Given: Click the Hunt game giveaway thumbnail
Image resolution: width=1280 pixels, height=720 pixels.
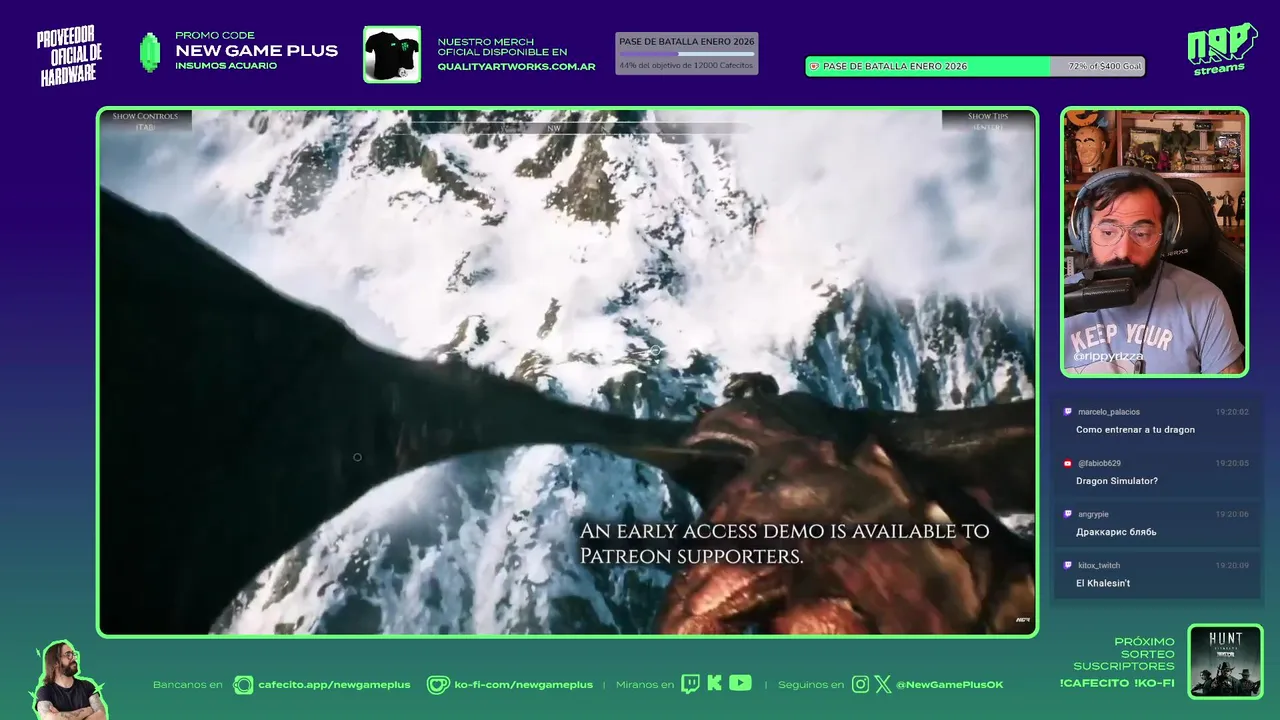Looking at the screenshot, I should (1225, 662).
